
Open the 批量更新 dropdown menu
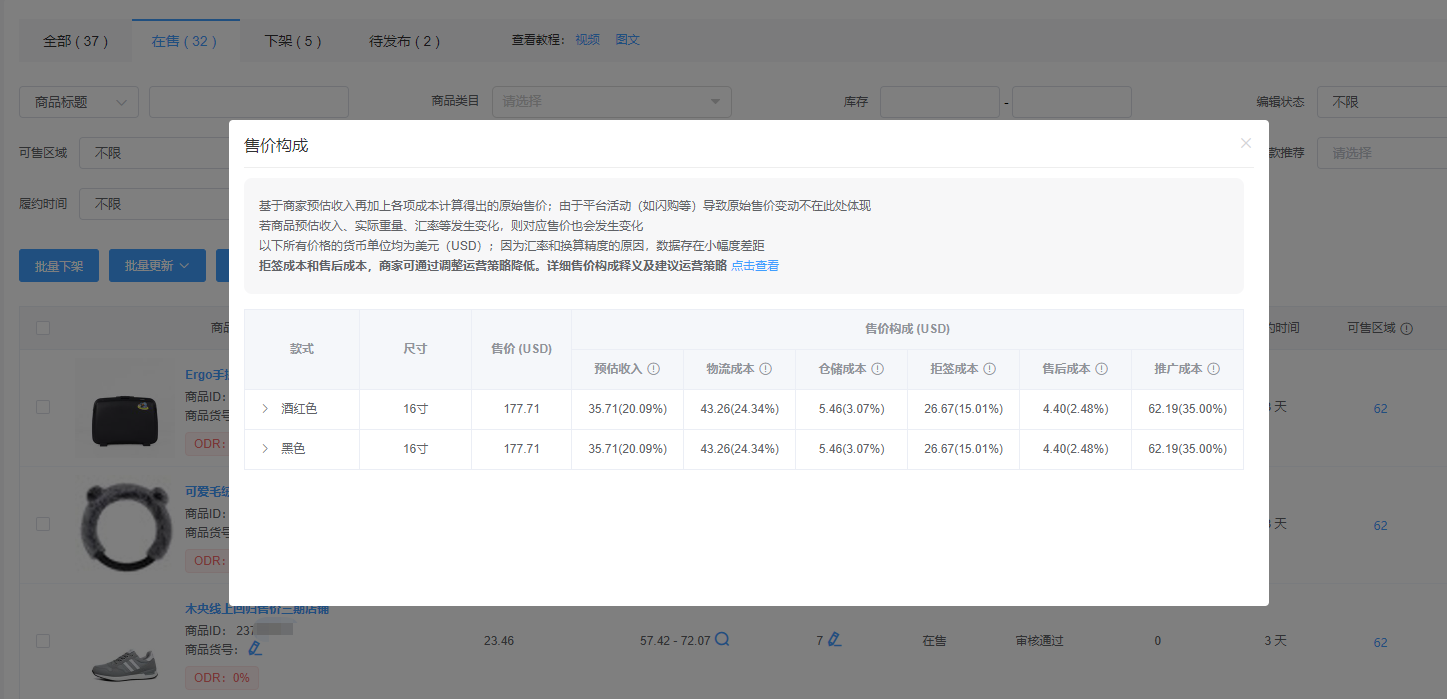[157, 265]
